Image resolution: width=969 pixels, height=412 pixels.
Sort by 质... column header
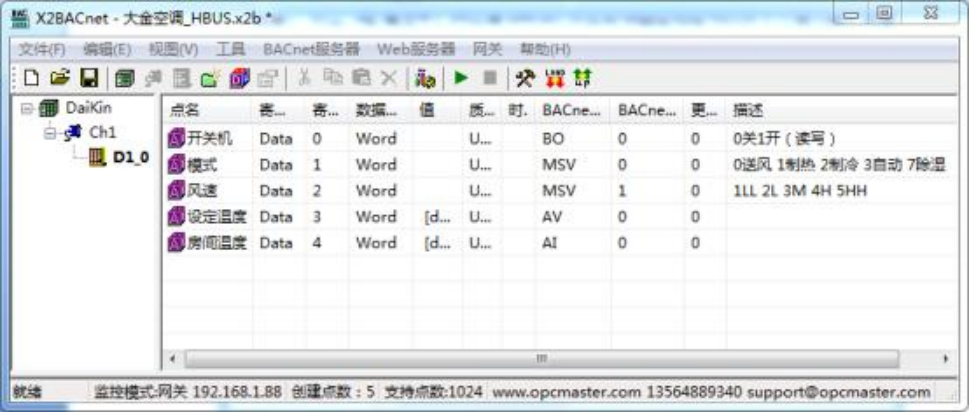(482, 111)
